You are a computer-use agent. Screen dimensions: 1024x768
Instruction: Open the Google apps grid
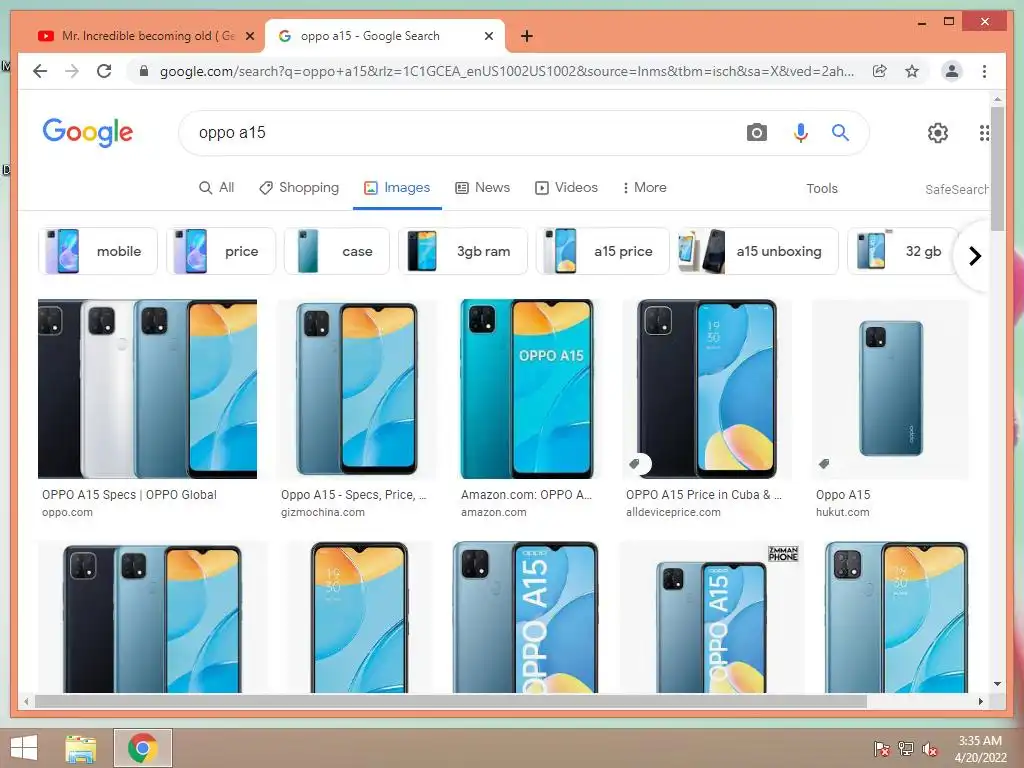pyautogui.click(x=984, y=133)
